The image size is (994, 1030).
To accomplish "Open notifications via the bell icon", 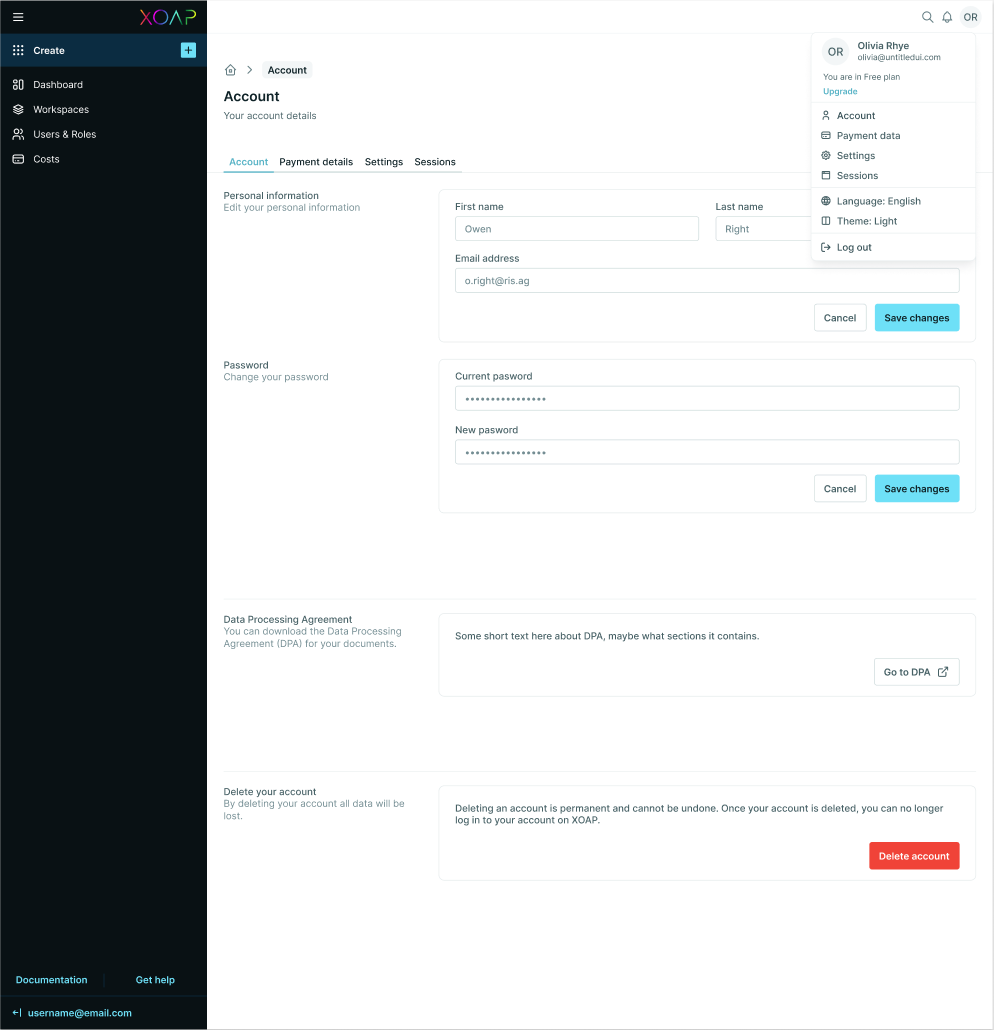I will point(947,17).
